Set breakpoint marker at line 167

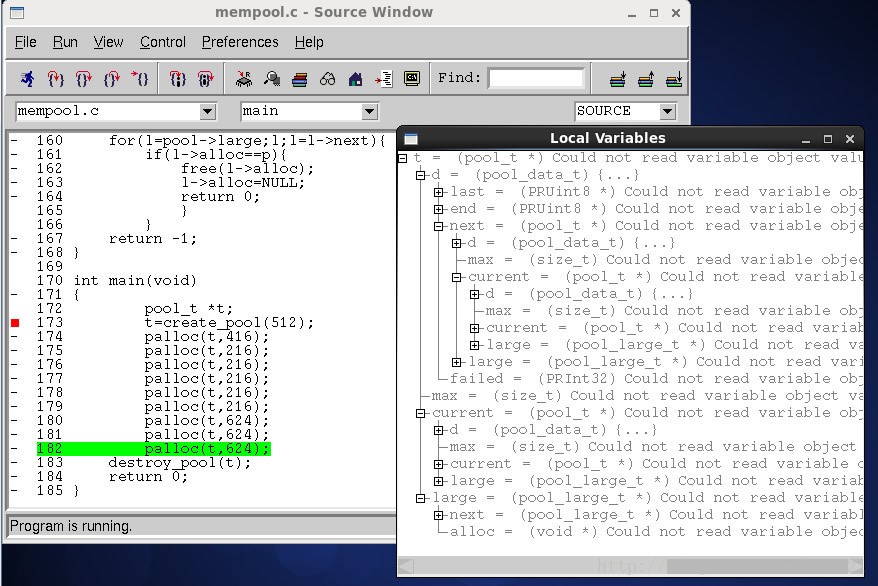tap(14, 238)
